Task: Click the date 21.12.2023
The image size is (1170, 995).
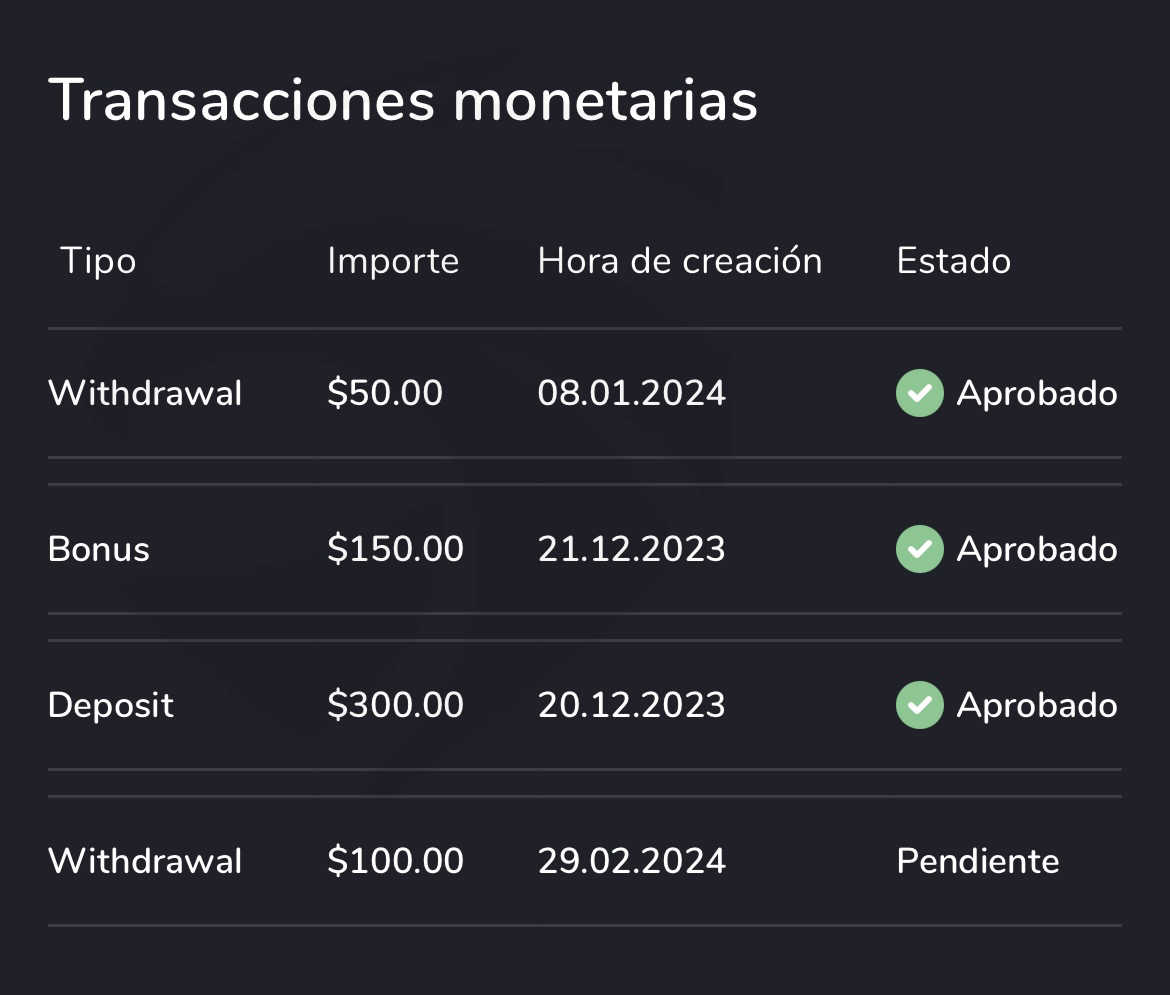Action: coord(632,549)
